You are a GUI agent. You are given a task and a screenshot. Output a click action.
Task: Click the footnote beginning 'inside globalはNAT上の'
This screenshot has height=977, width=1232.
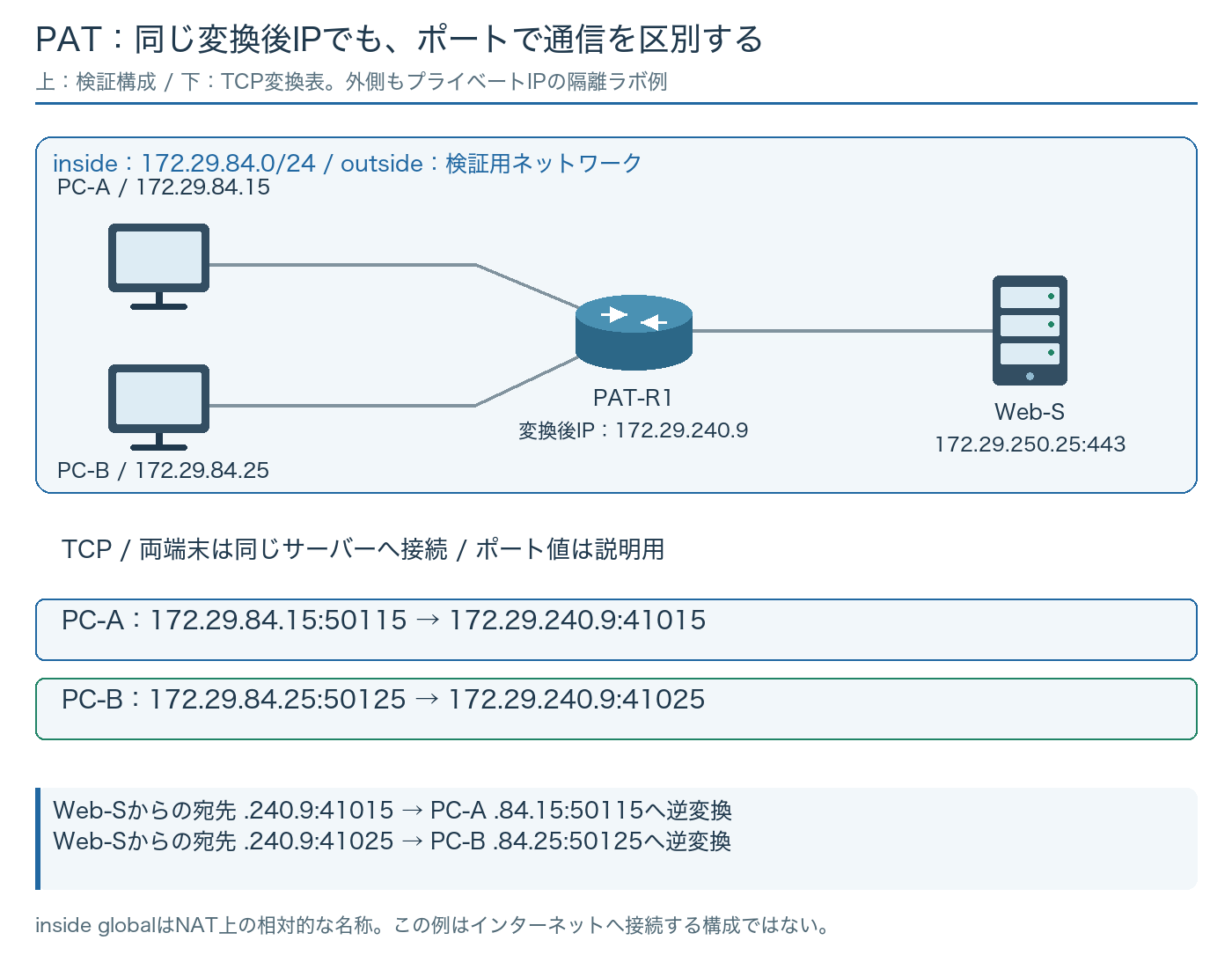[x=432, y=926]
